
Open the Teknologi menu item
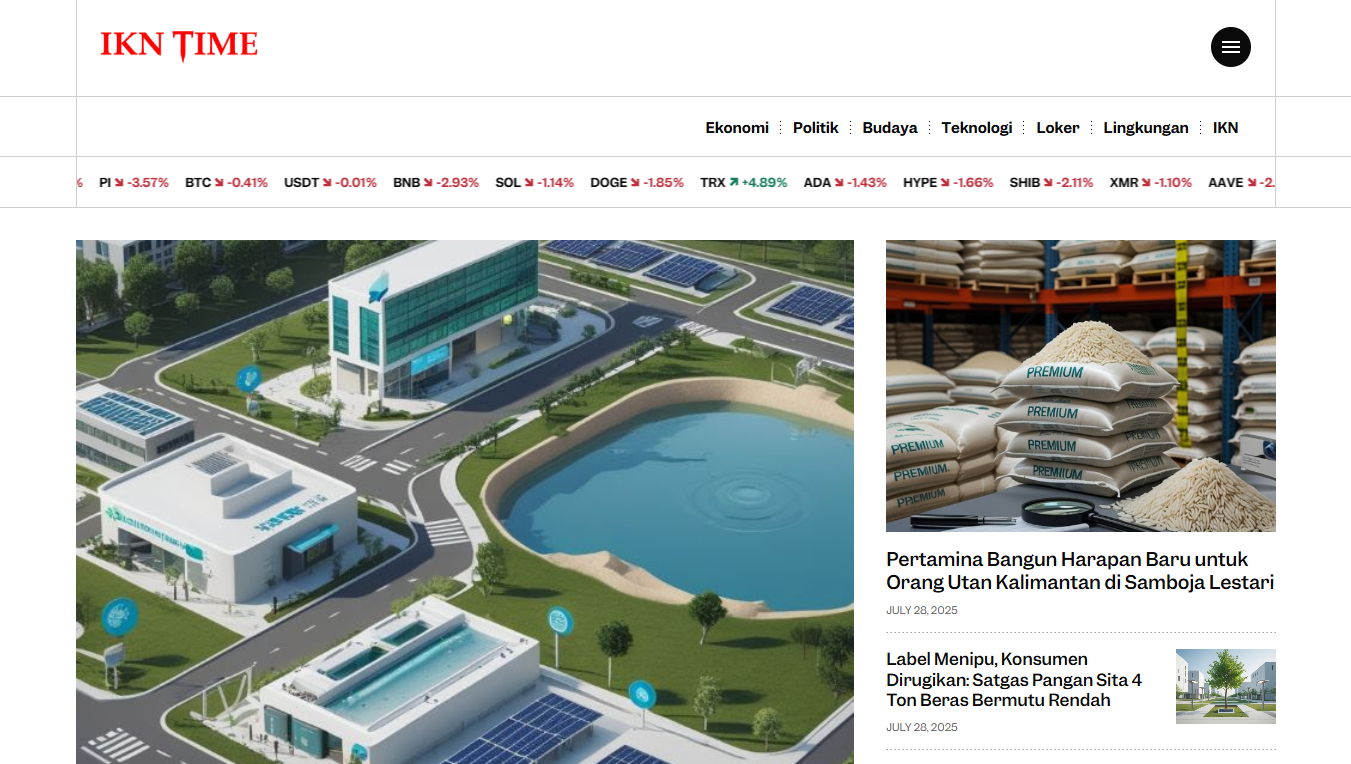point(976,127)
